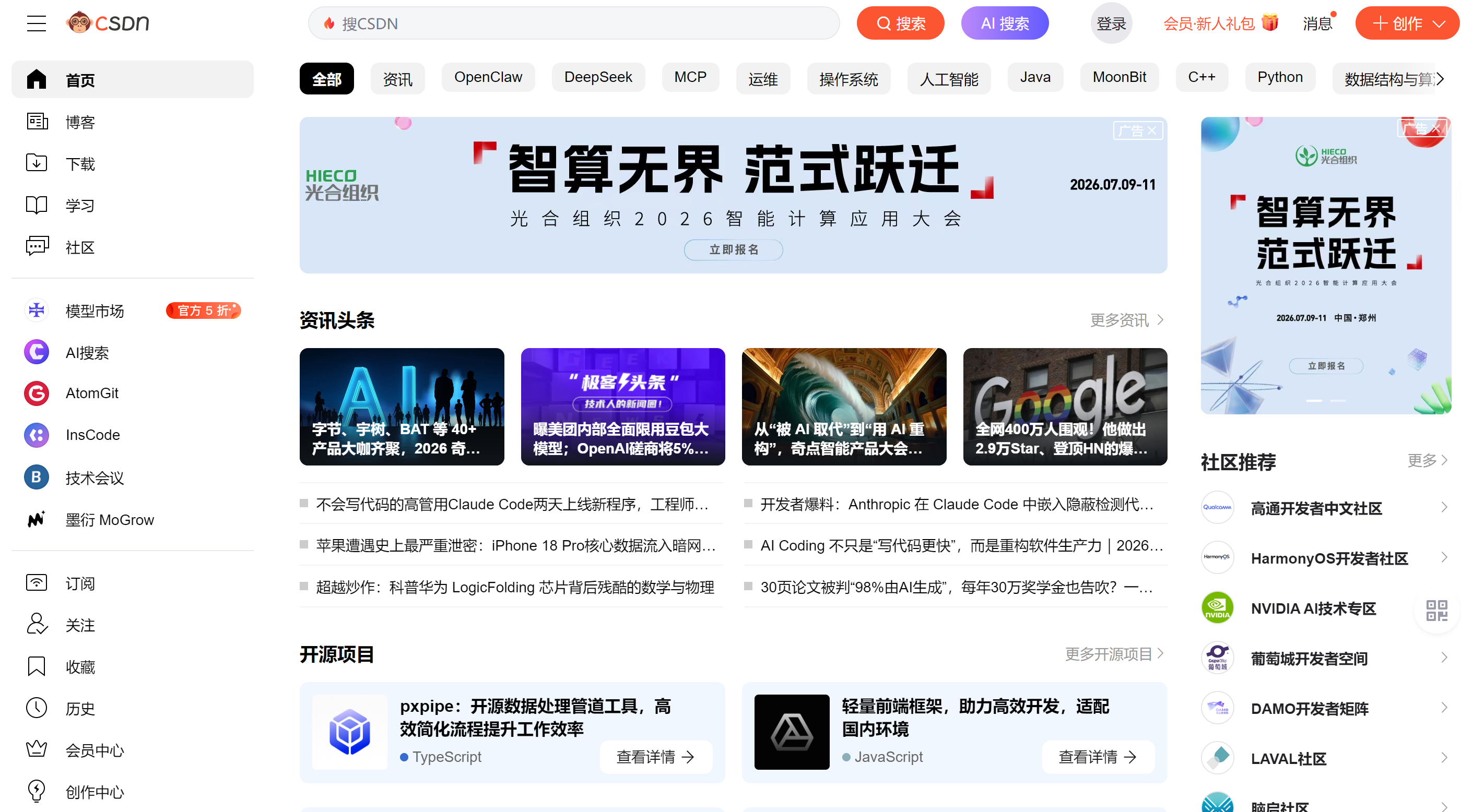This screenshot has width=1461, height=812.
Task: Open AI 字节、宇树、BAT news thumbnail
Action: click(402, 407)
